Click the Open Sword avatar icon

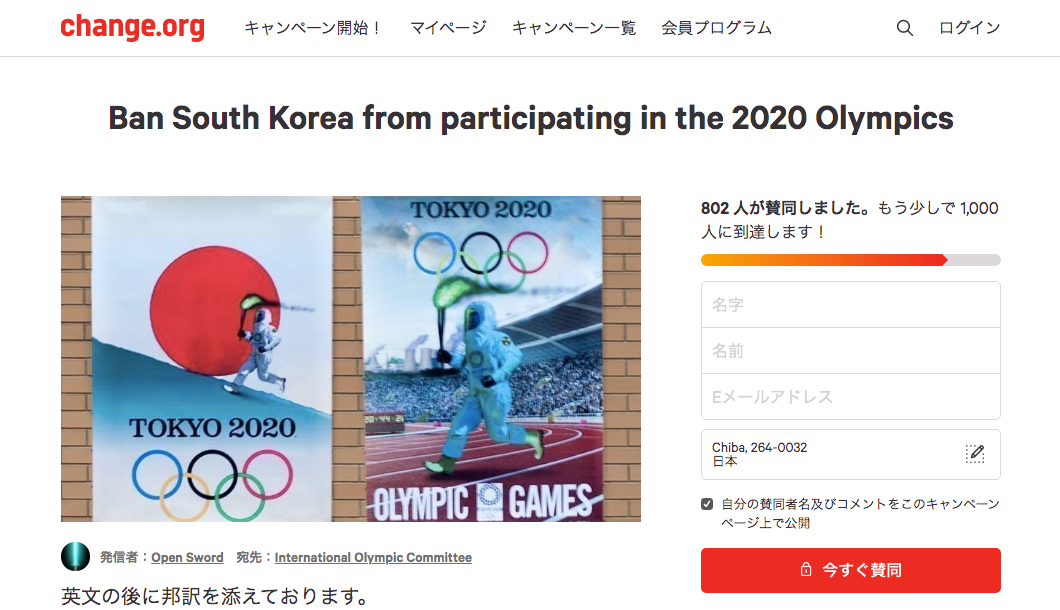(x=76, y=557)
